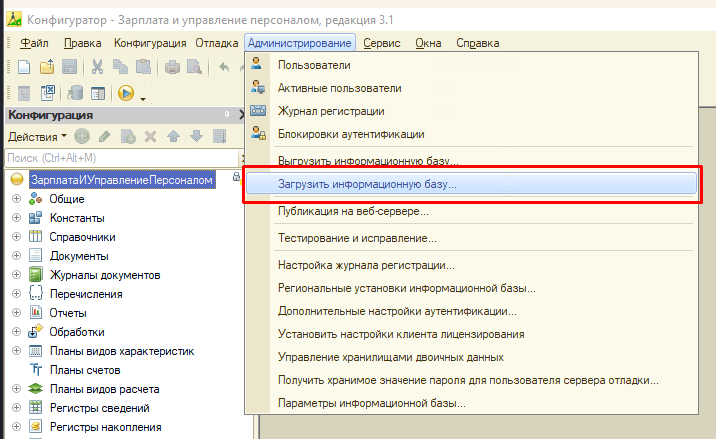This screenshot has width=716, height=439.
Task: Open the Отладка menu
Action: point(216,43)
